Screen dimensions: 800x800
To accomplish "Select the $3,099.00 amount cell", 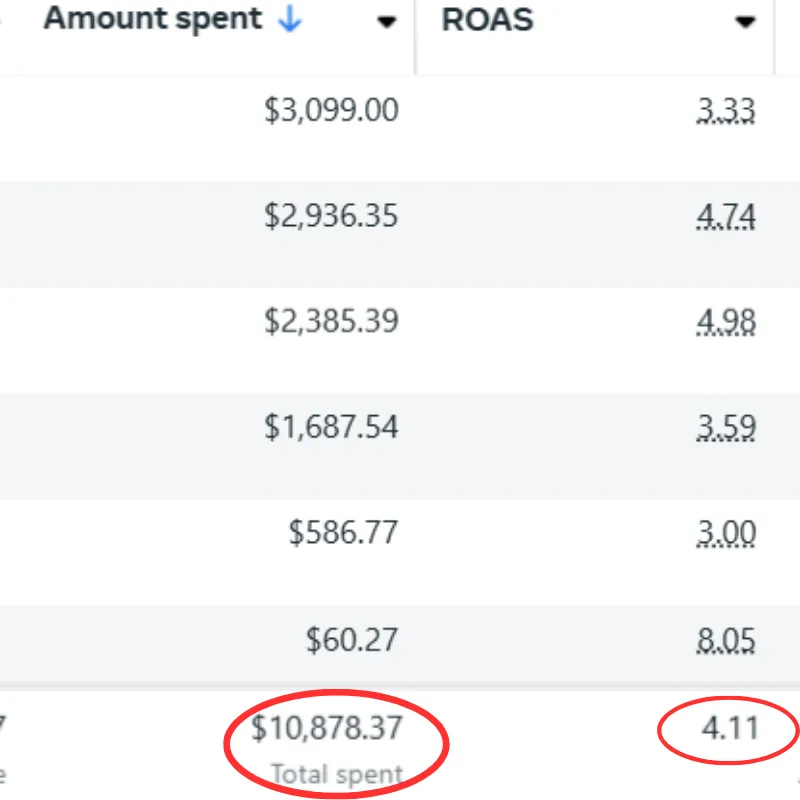I will click(x=331, y=110).
